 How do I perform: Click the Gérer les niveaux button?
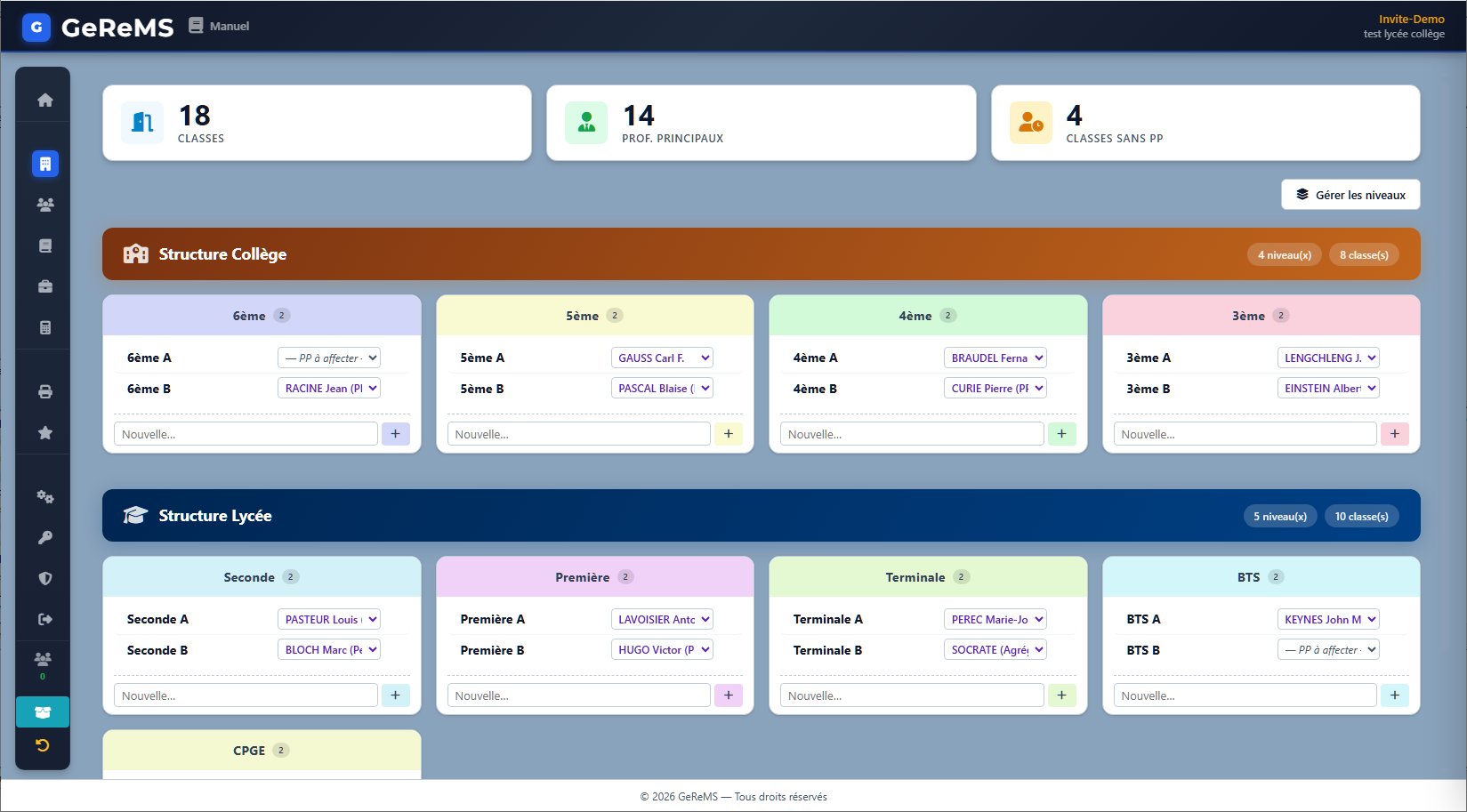[x=1350, y=195]
